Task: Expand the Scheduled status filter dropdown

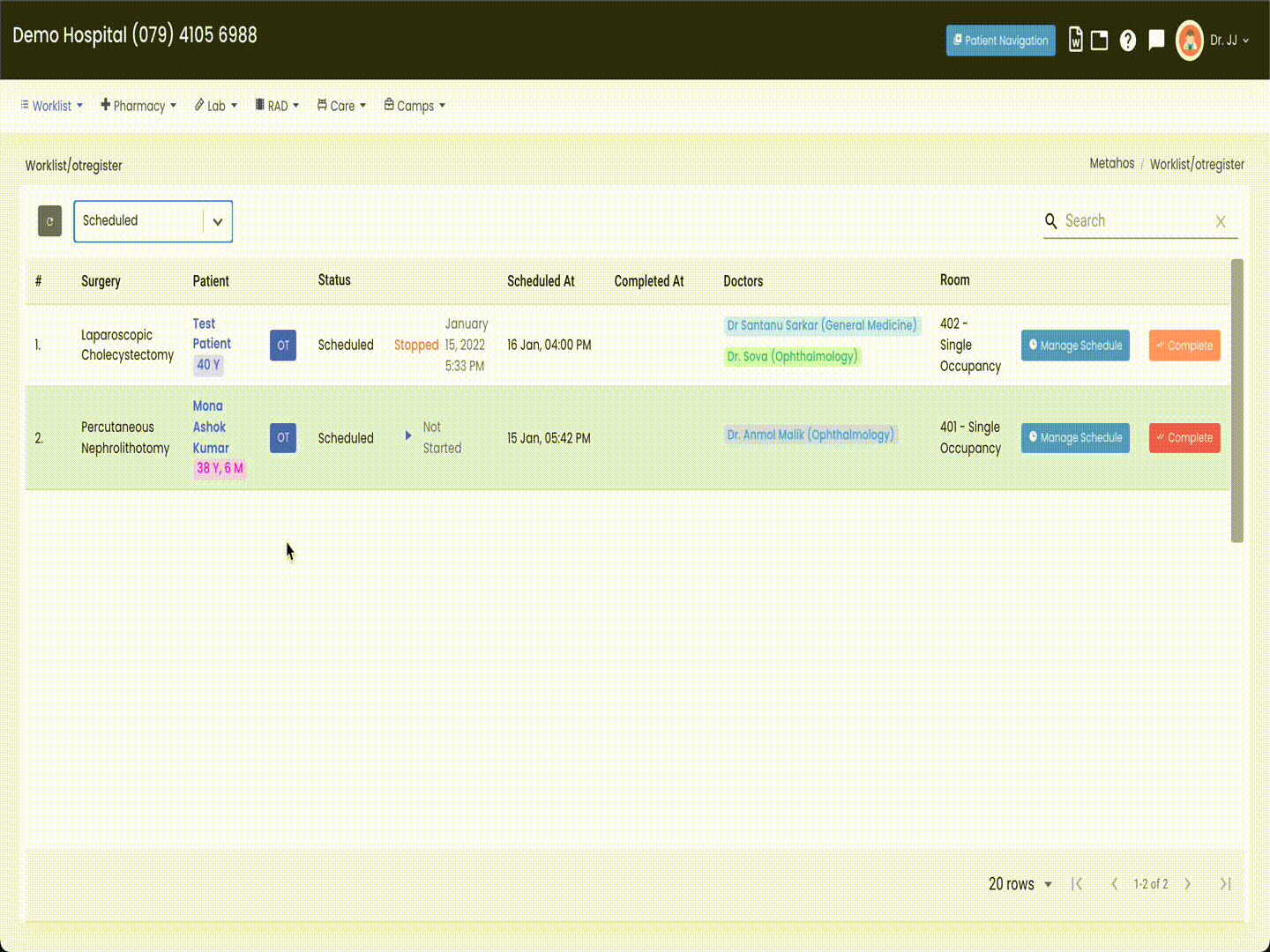Action: [x=153, y=221]
